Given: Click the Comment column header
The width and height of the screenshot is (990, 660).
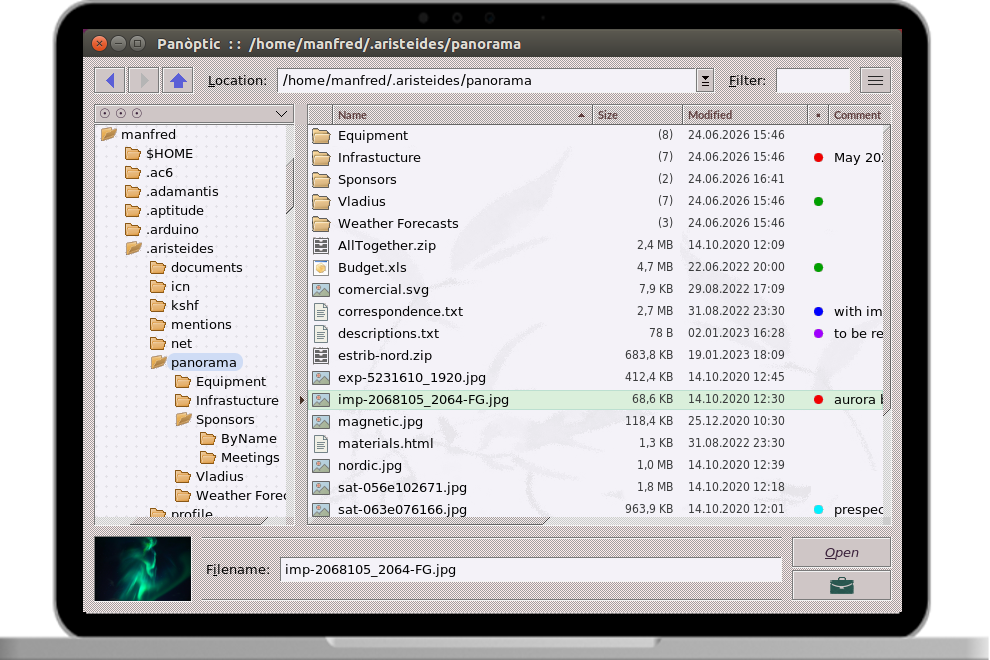Looking at the screenshot, I should click(x=859, y=115).
